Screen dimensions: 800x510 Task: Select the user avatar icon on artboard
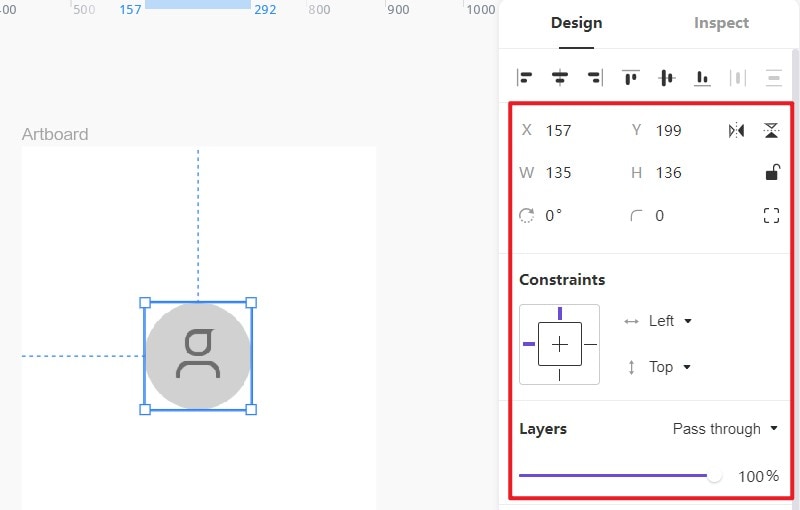pyautogui.click(x=198, y=355)
